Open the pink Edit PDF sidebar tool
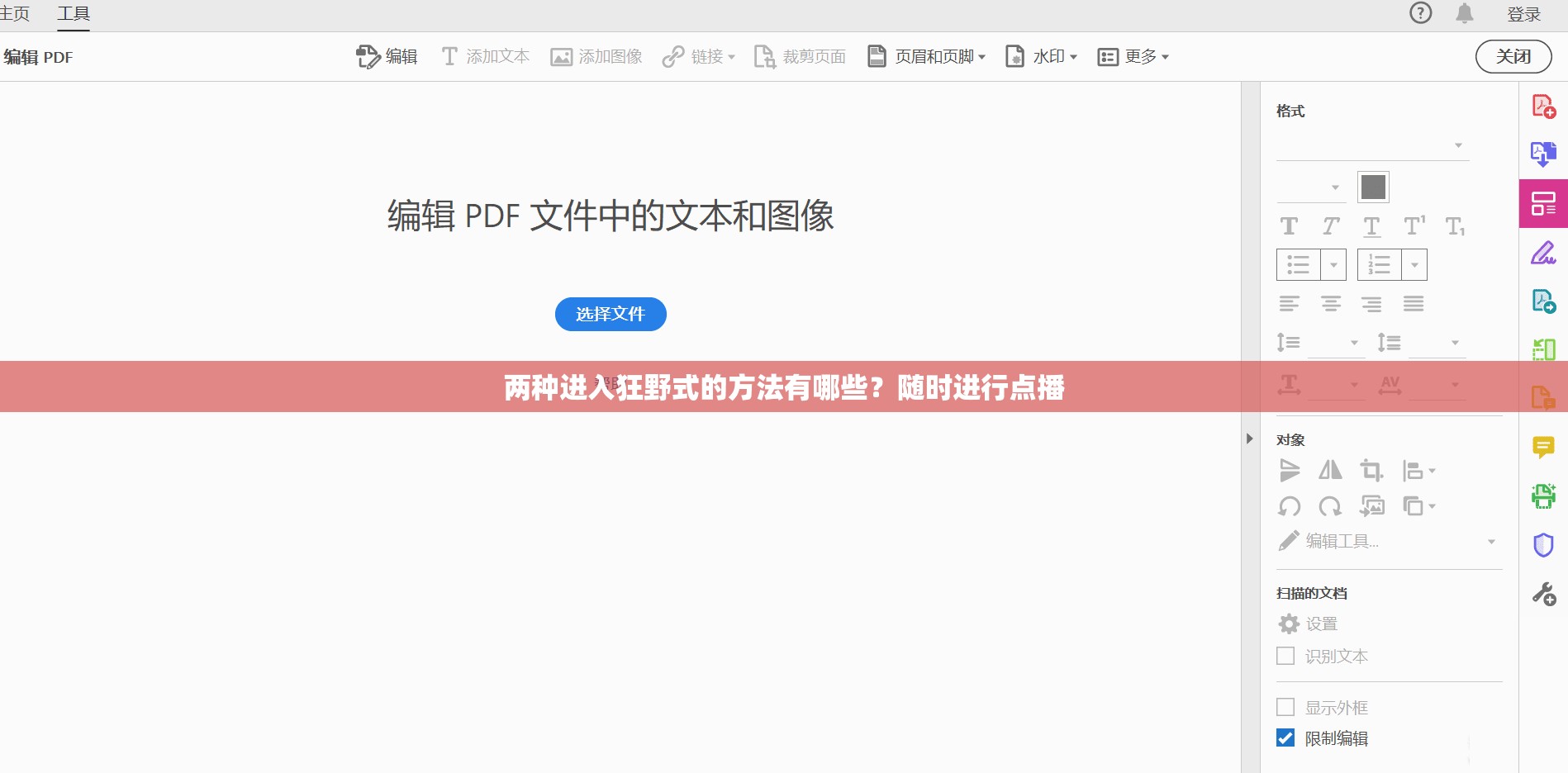 coord(1543,203)
